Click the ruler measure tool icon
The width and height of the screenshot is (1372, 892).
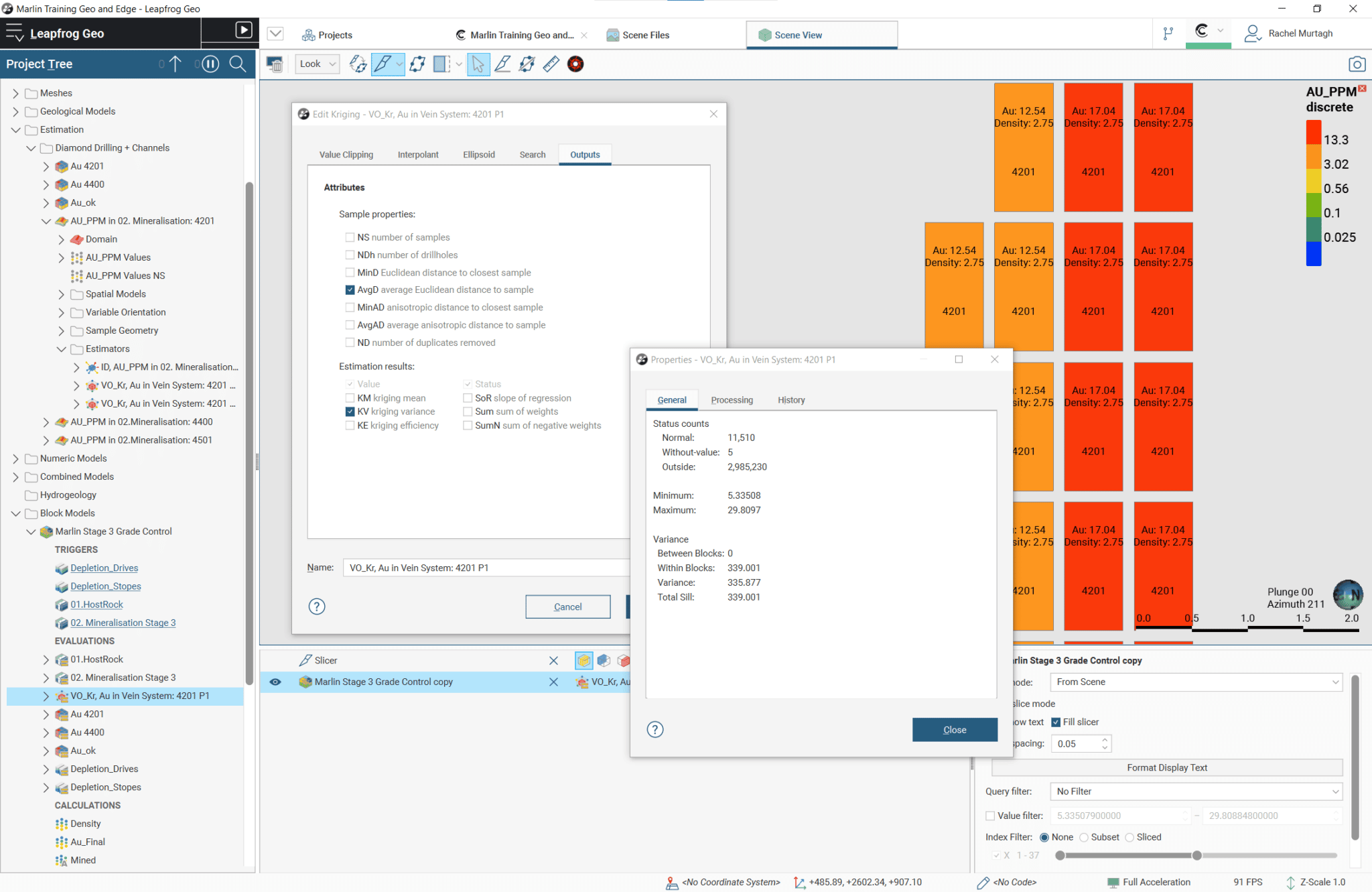point(551,64)
